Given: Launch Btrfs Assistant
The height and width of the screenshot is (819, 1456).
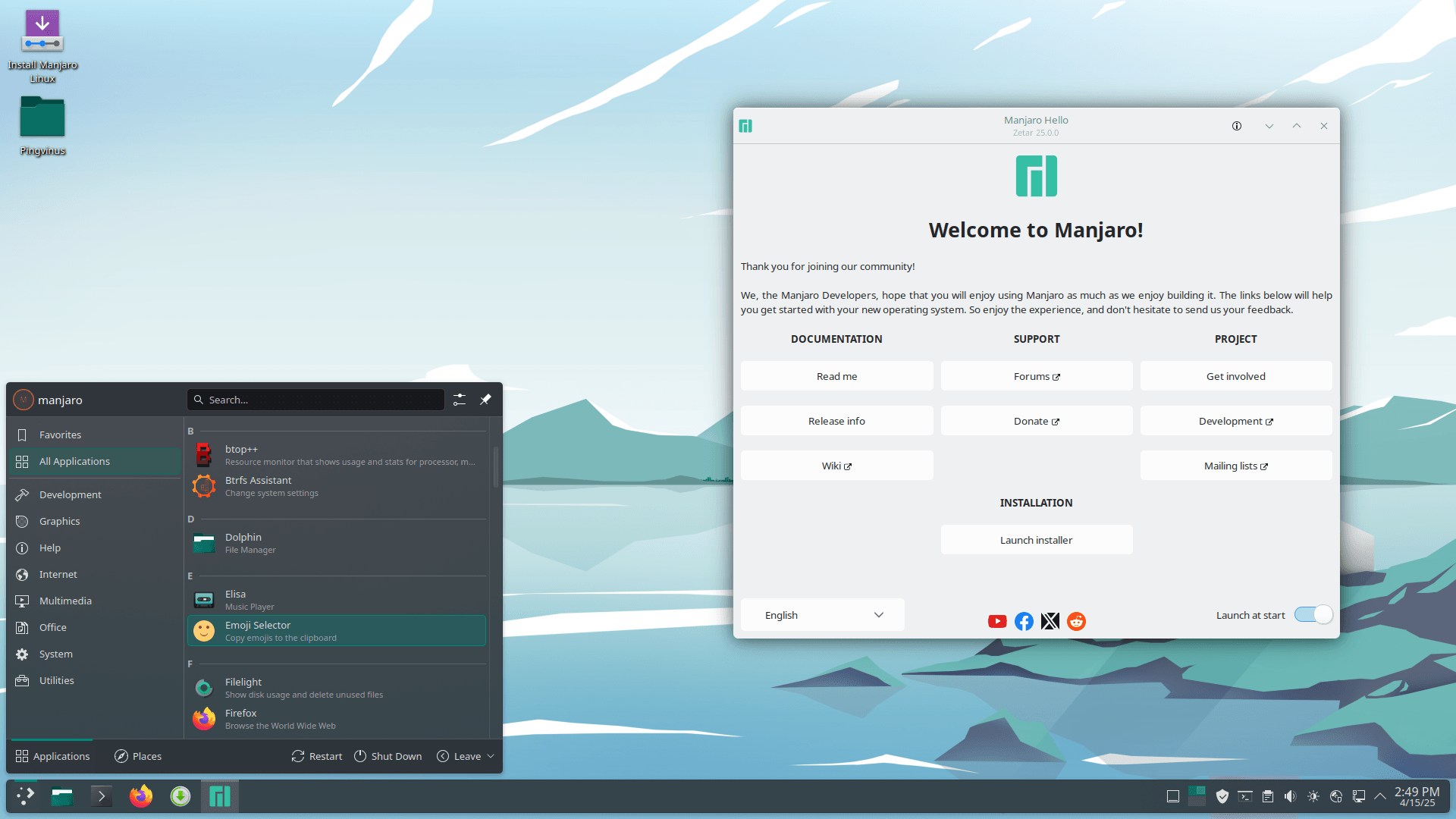Looking at the screenshot, I should (337, 486).
